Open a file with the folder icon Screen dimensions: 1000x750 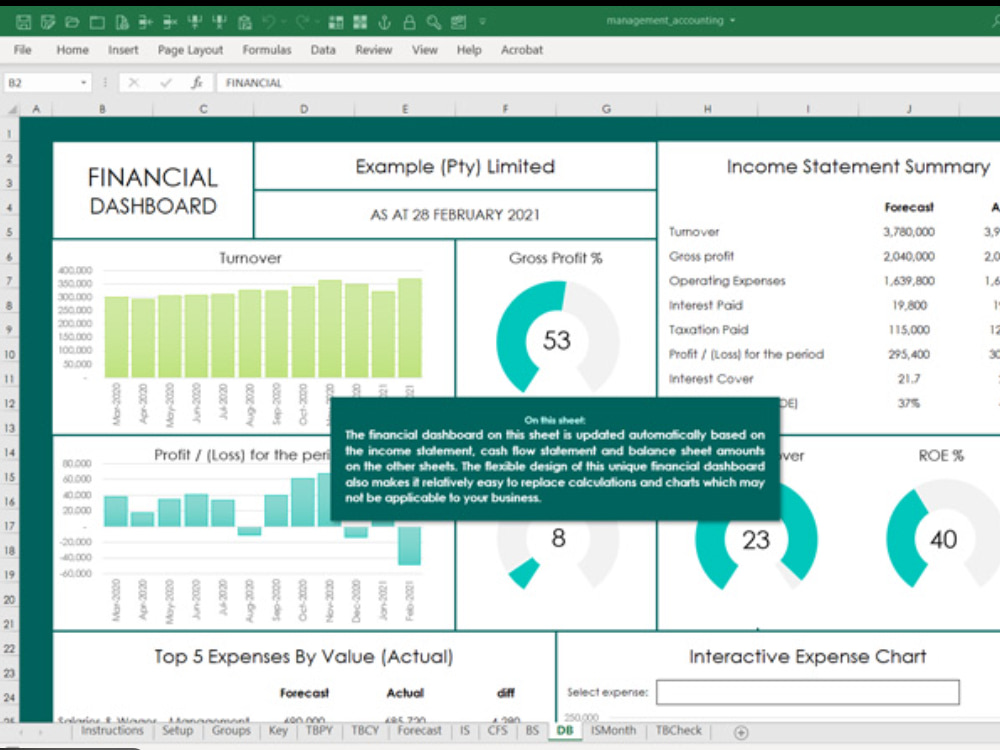[72, 22]
